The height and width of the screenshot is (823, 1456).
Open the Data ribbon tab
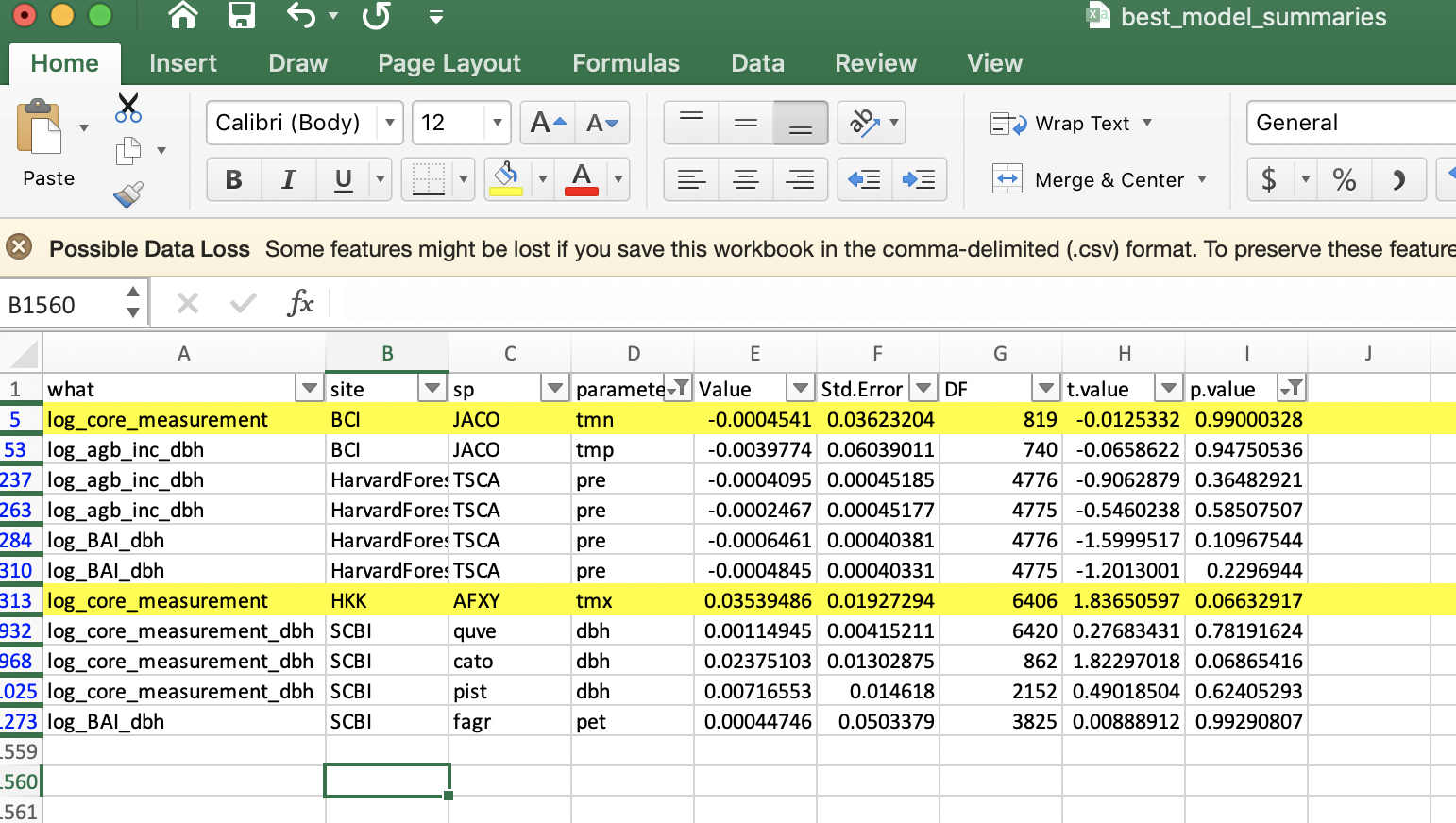click(x=757, y=63)
